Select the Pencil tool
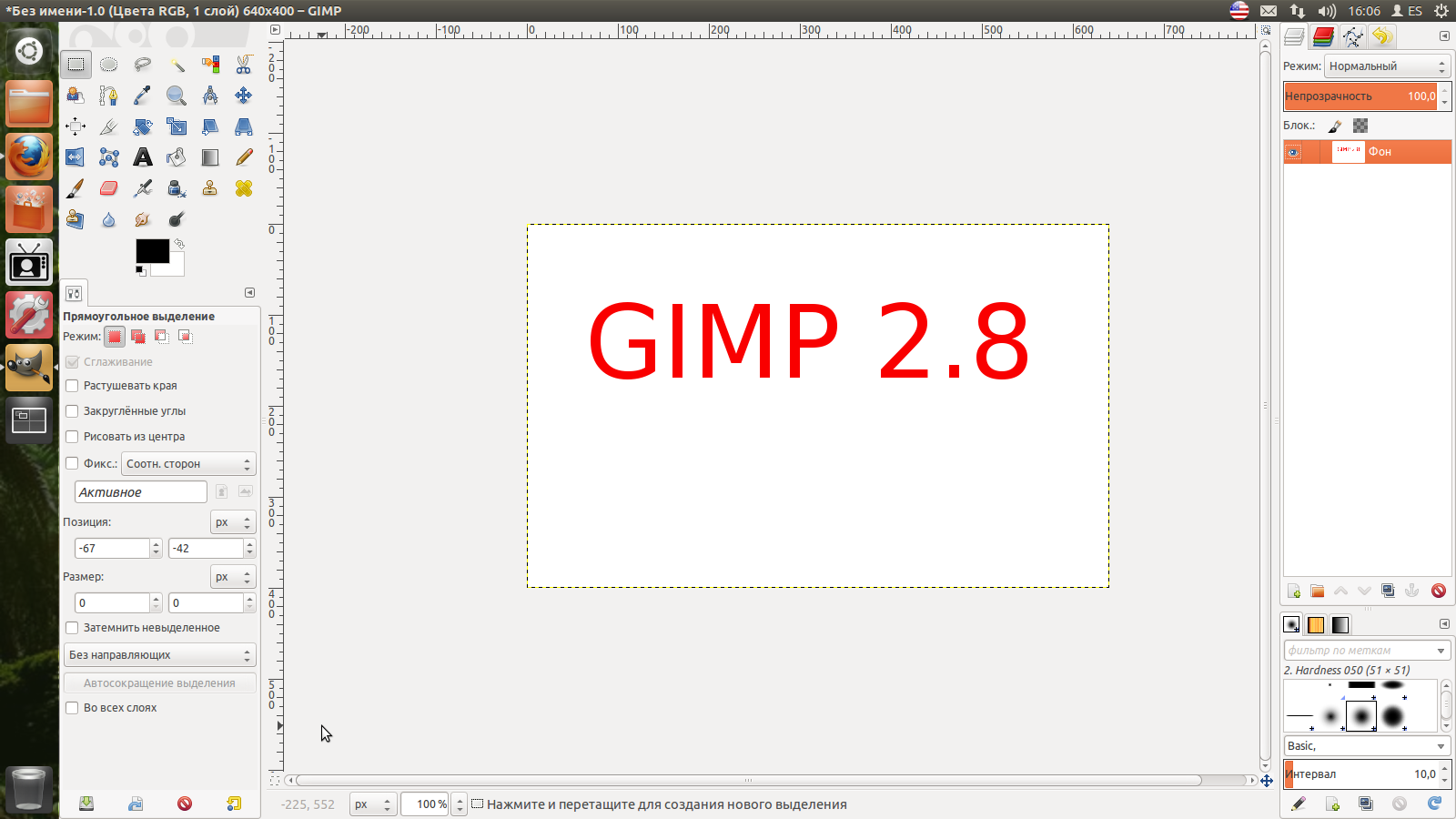 click(x=244, y=157)
